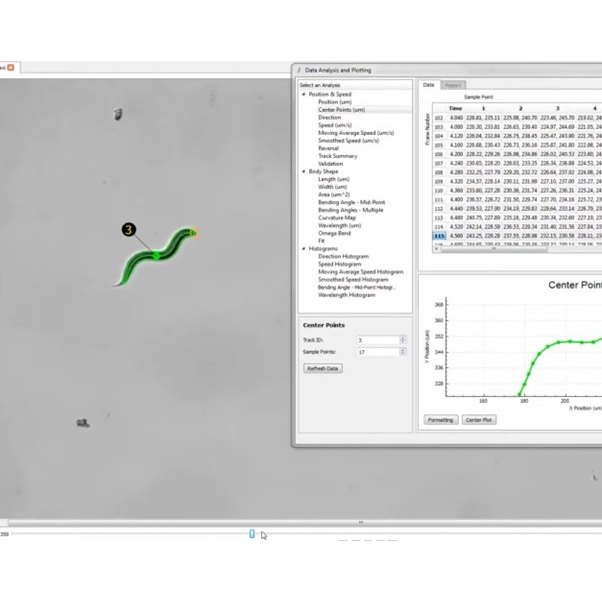Select Bending Angle - Mid-Point
This screenshot has height=600, width=602.
[352, 202]
